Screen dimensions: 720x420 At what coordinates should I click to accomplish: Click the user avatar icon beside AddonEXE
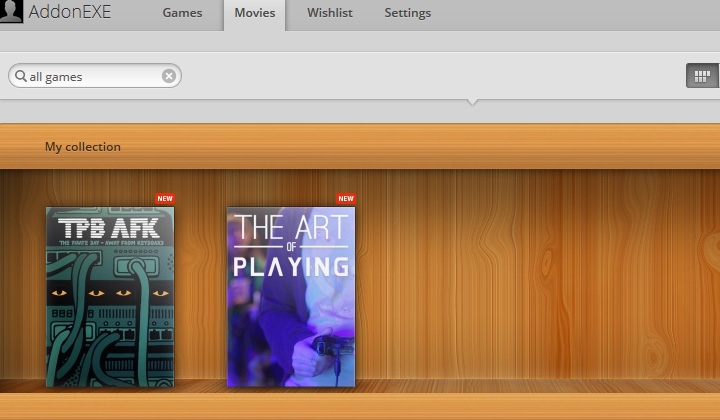(11, 12)
